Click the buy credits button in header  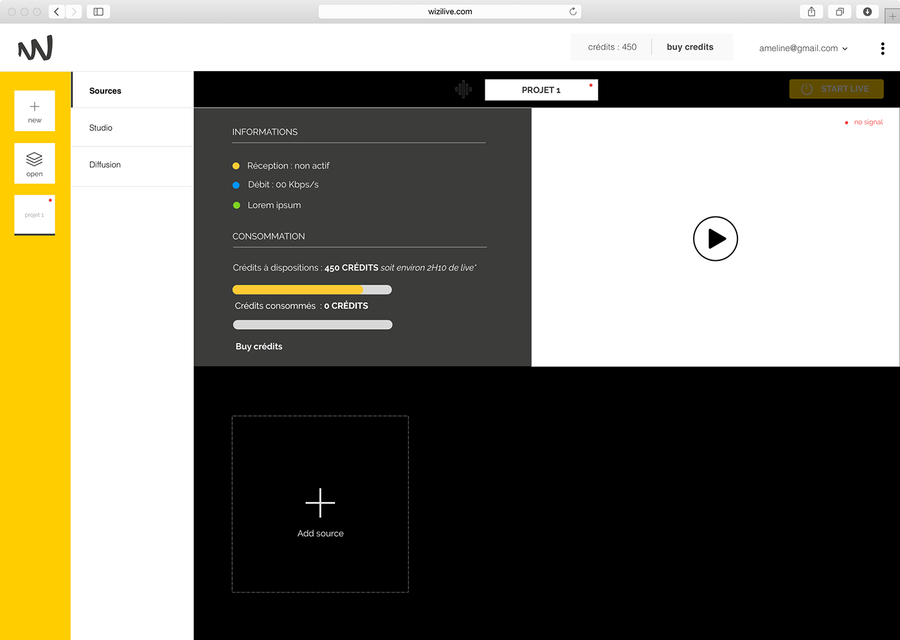pos(690,47)
